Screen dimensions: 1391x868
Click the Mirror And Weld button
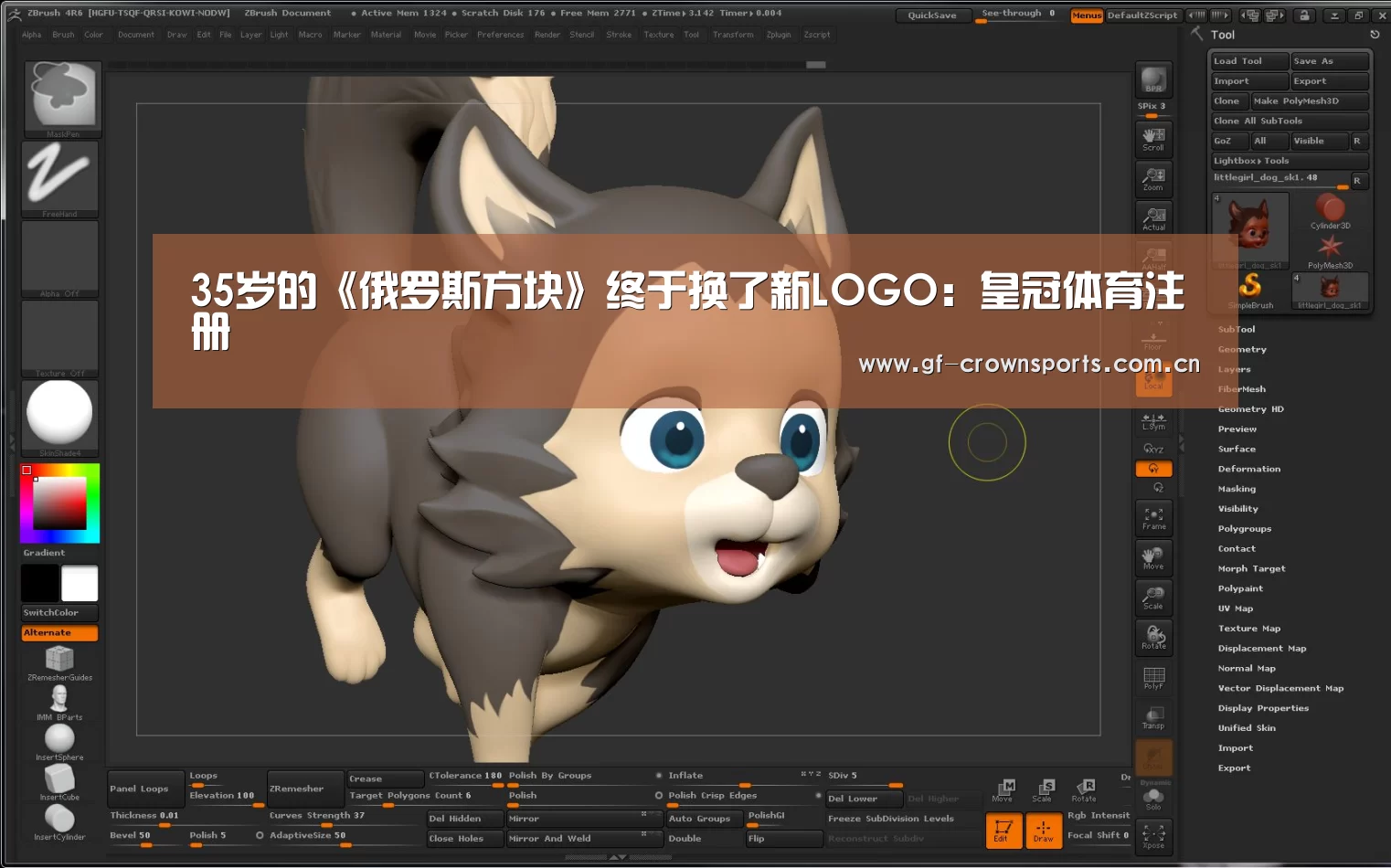point(583,839)
